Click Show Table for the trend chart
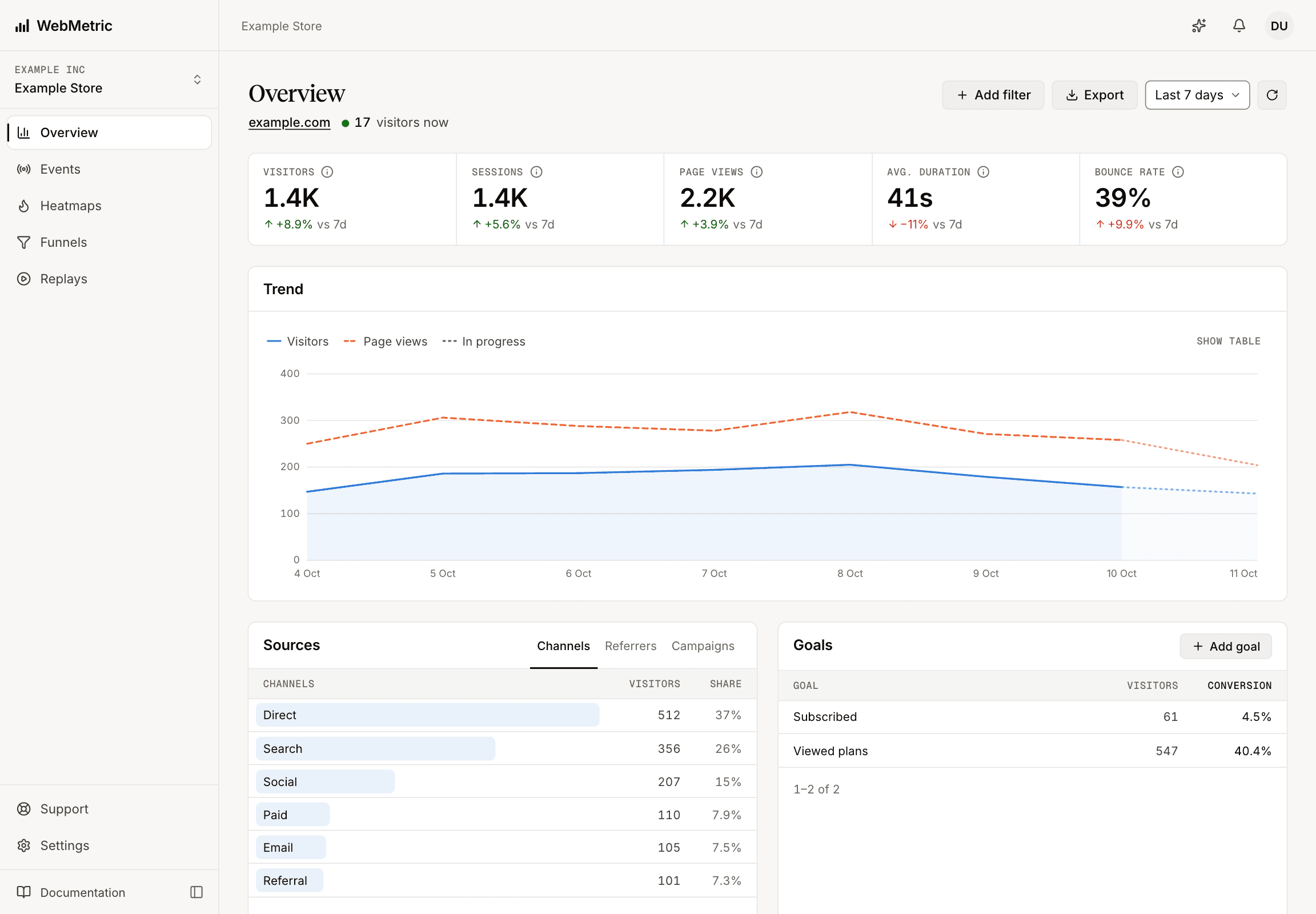1316x914 pixels. coord(1228,341)
